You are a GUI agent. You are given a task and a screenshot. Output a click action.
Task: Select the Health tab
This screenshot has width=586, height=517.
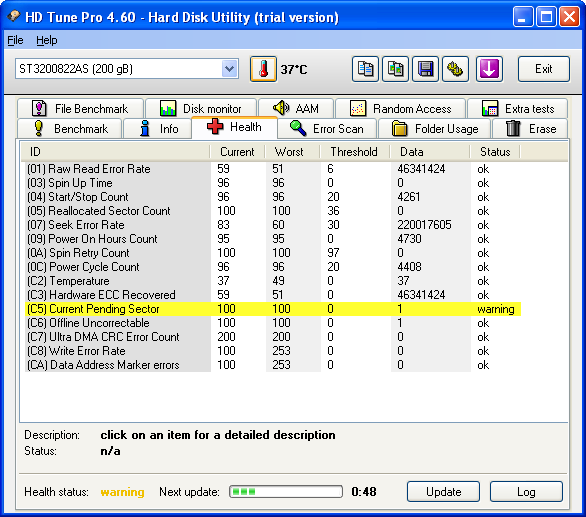coord(234,127)
